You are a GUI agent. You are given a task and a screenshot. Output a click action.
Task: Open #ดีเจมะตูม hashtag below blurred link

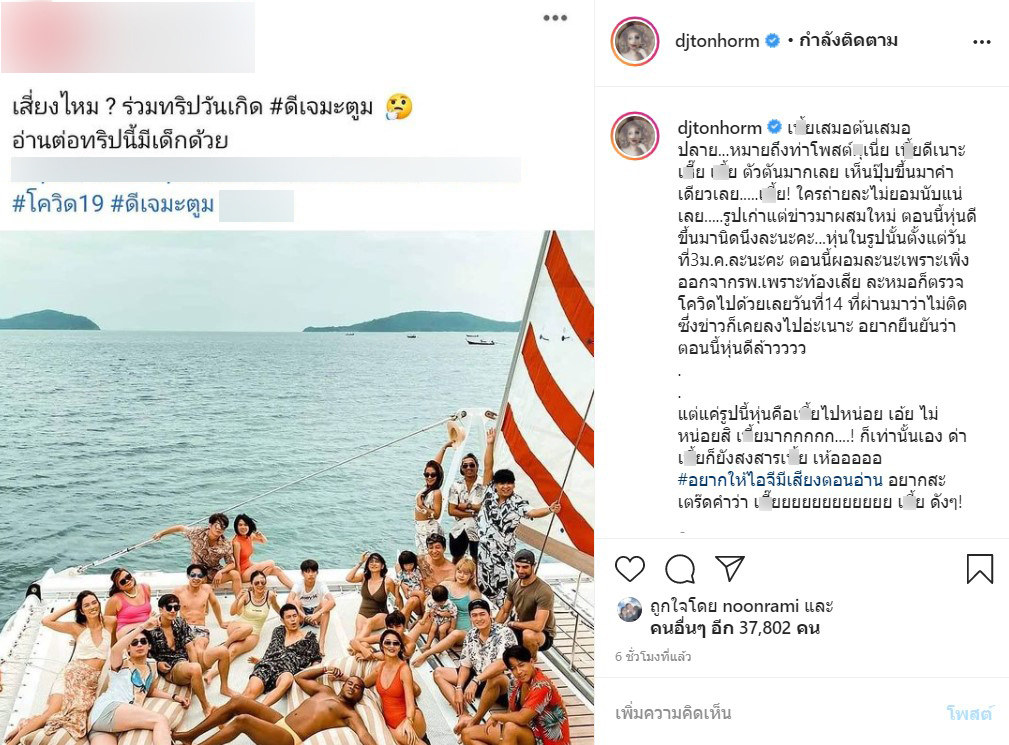(x=162, y=203)
